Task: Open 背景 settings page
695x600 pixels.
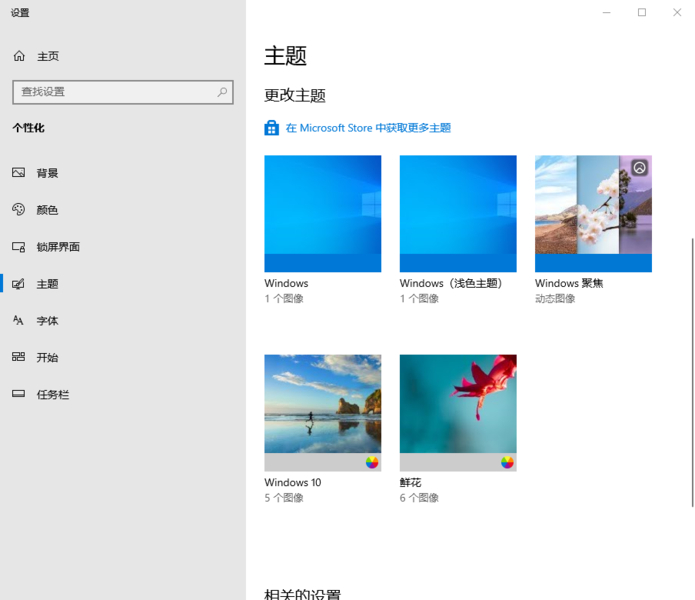Action: click(123, 173)
